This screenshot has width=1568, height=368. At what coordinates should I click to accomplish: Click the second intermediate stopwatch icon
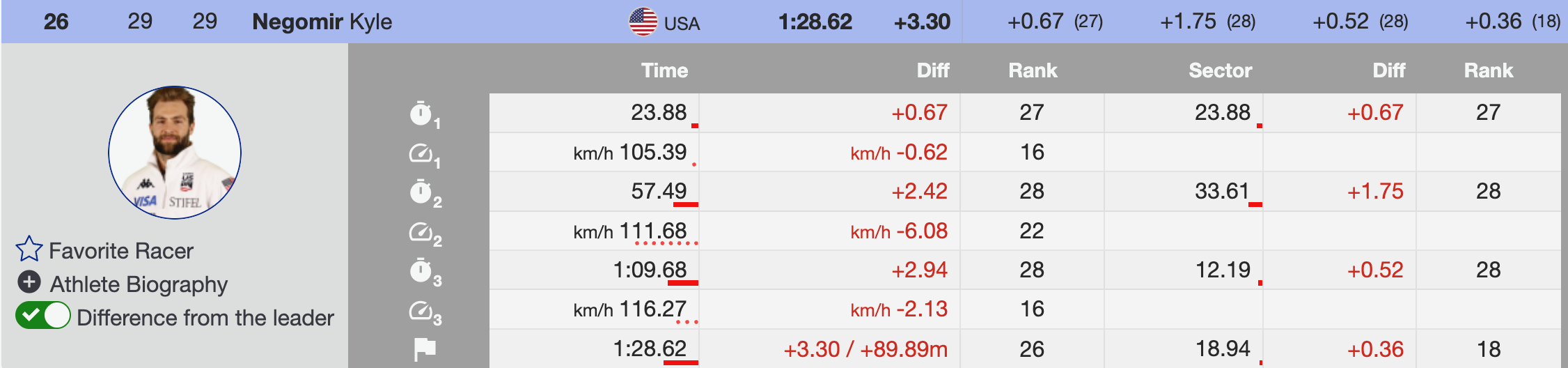421,192
